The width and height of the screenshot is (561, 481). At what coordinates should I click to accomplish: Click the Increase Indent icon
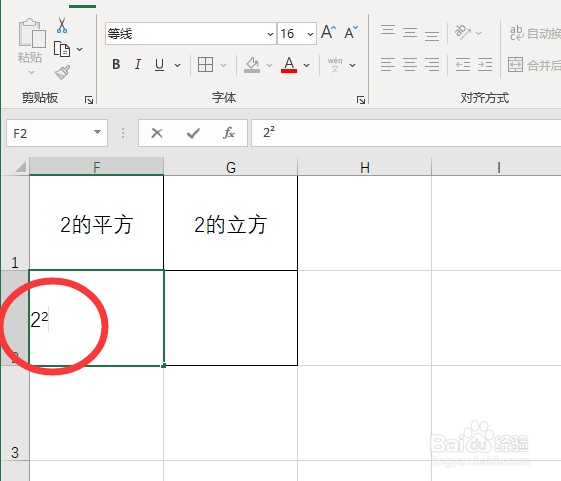click(485, 65)
